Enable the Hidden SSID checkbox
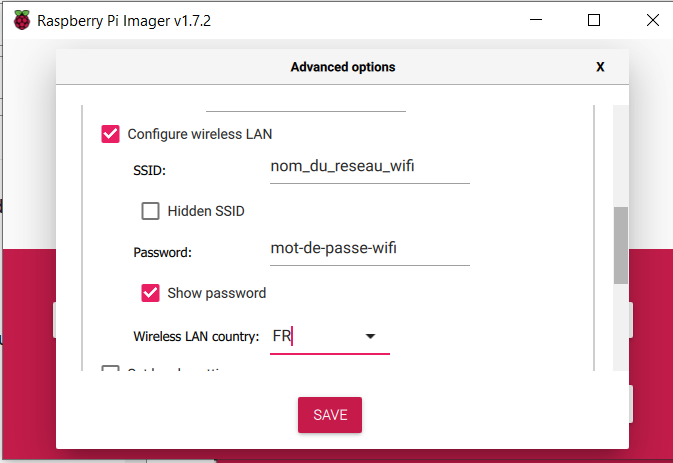Screen dimensions: 673x463 click(x=150, y=211)
